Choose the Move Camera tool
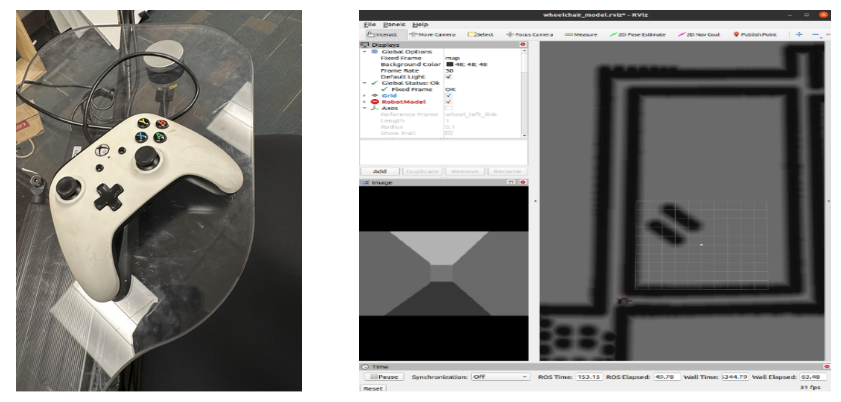The width and height of the screenshot is (841, 402). tap(432, 34)
